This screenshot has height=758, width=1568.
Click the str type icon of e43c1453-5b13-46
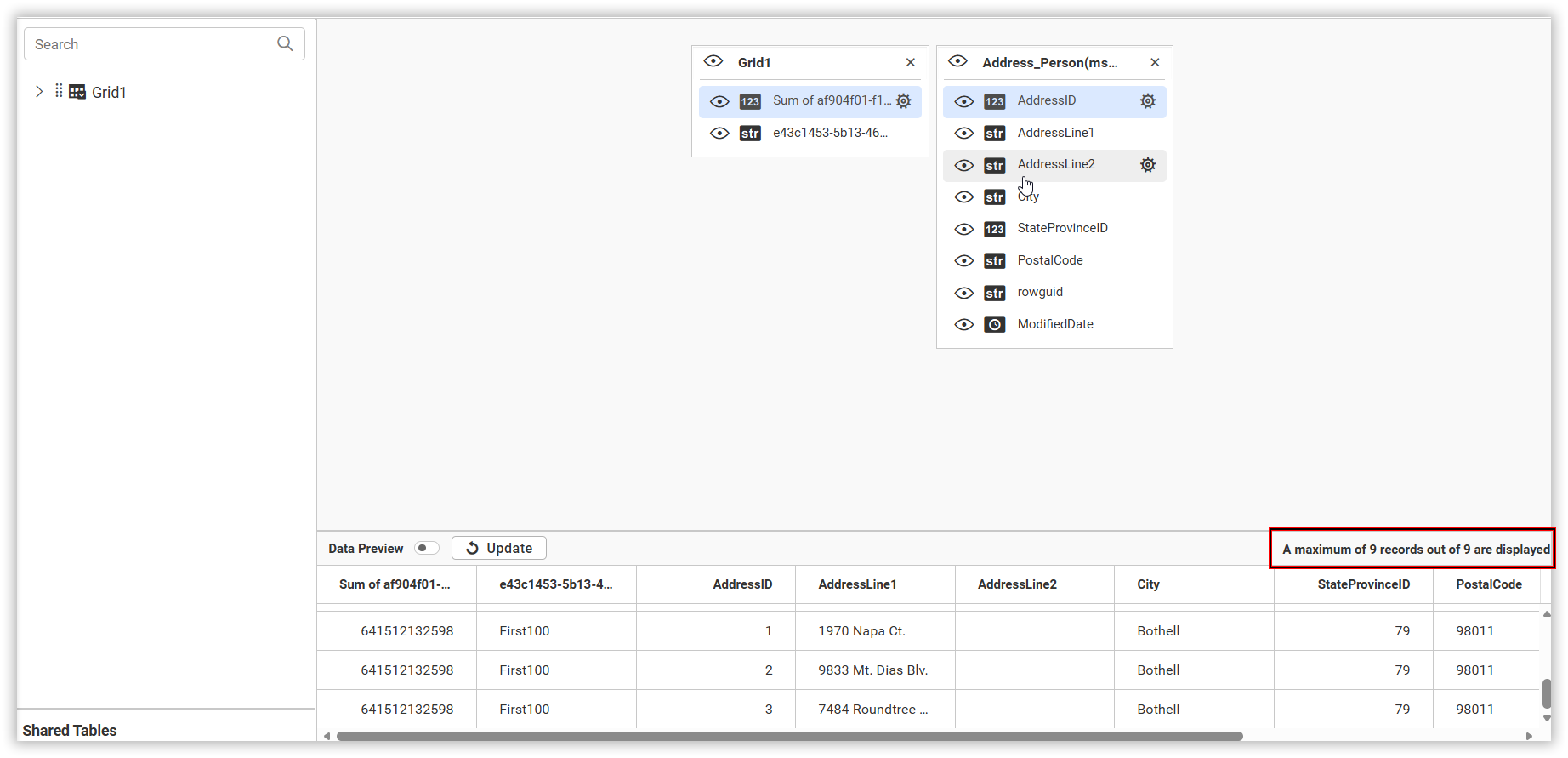tap(750, 133)
